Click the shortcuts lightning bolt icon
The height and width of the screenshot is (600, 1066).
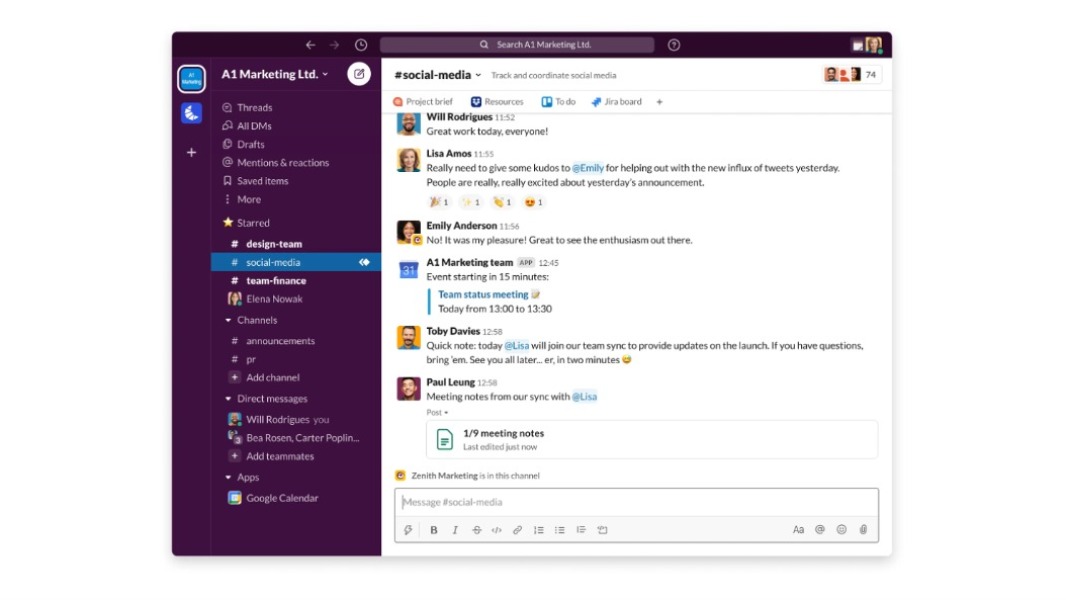point(408,530)
